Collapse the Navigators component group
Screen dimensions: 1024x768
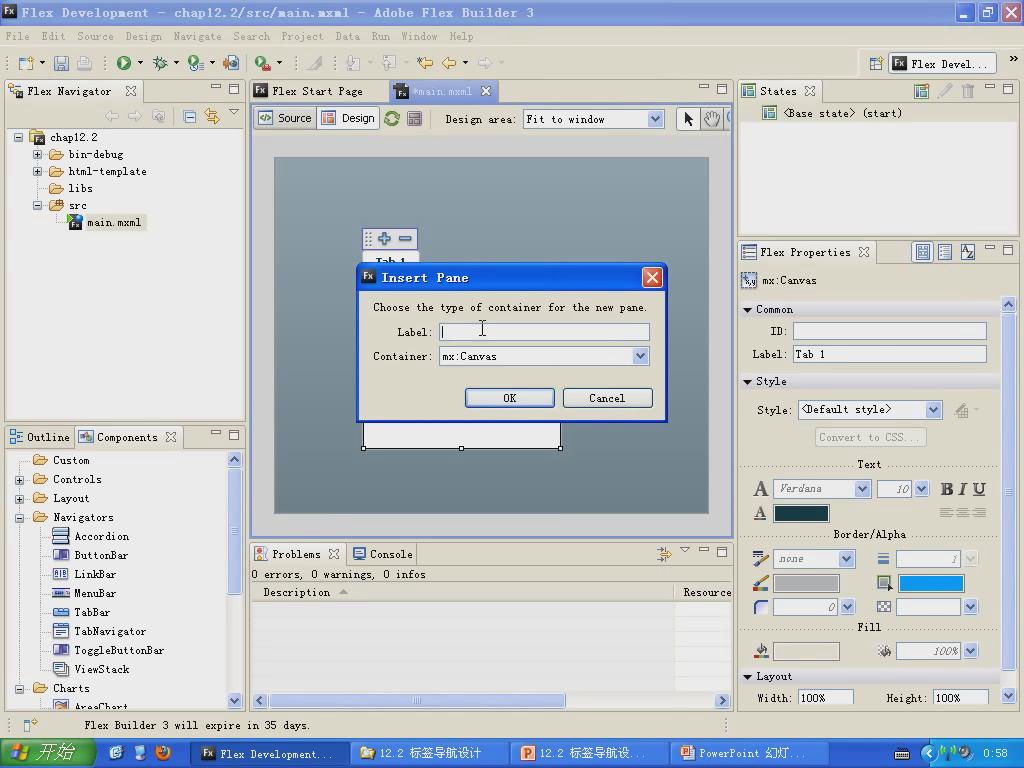coord(20,518)
